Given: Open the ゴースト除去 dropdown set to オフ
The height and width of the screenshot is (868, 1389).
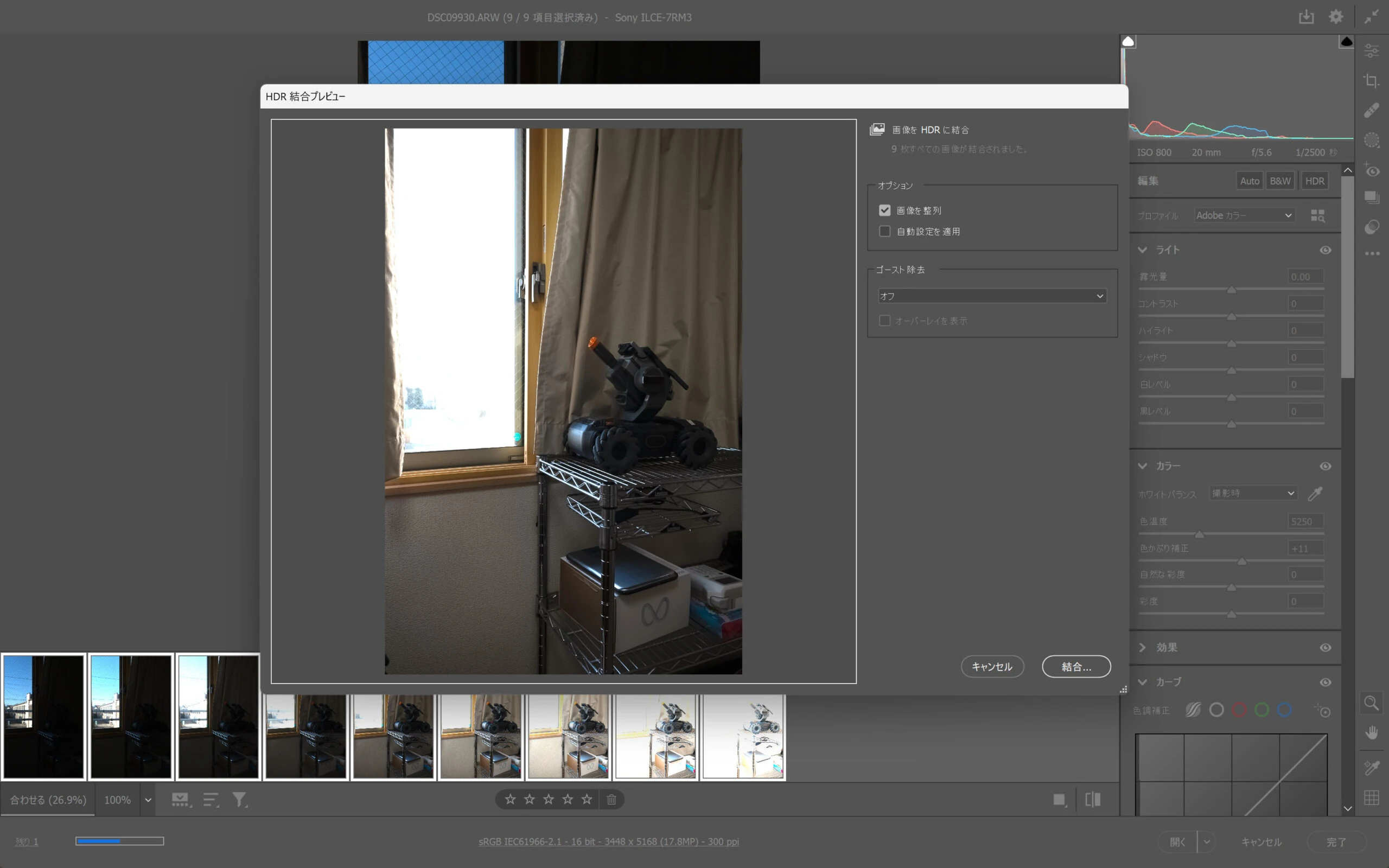Looking at the screenshot, I should (992, 296).
